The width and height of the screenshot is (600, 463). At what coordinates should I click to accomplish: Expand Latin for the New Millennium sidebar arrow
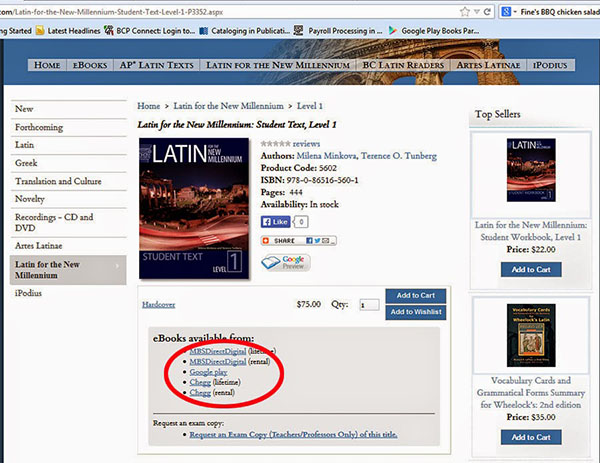tap(117, 266)
